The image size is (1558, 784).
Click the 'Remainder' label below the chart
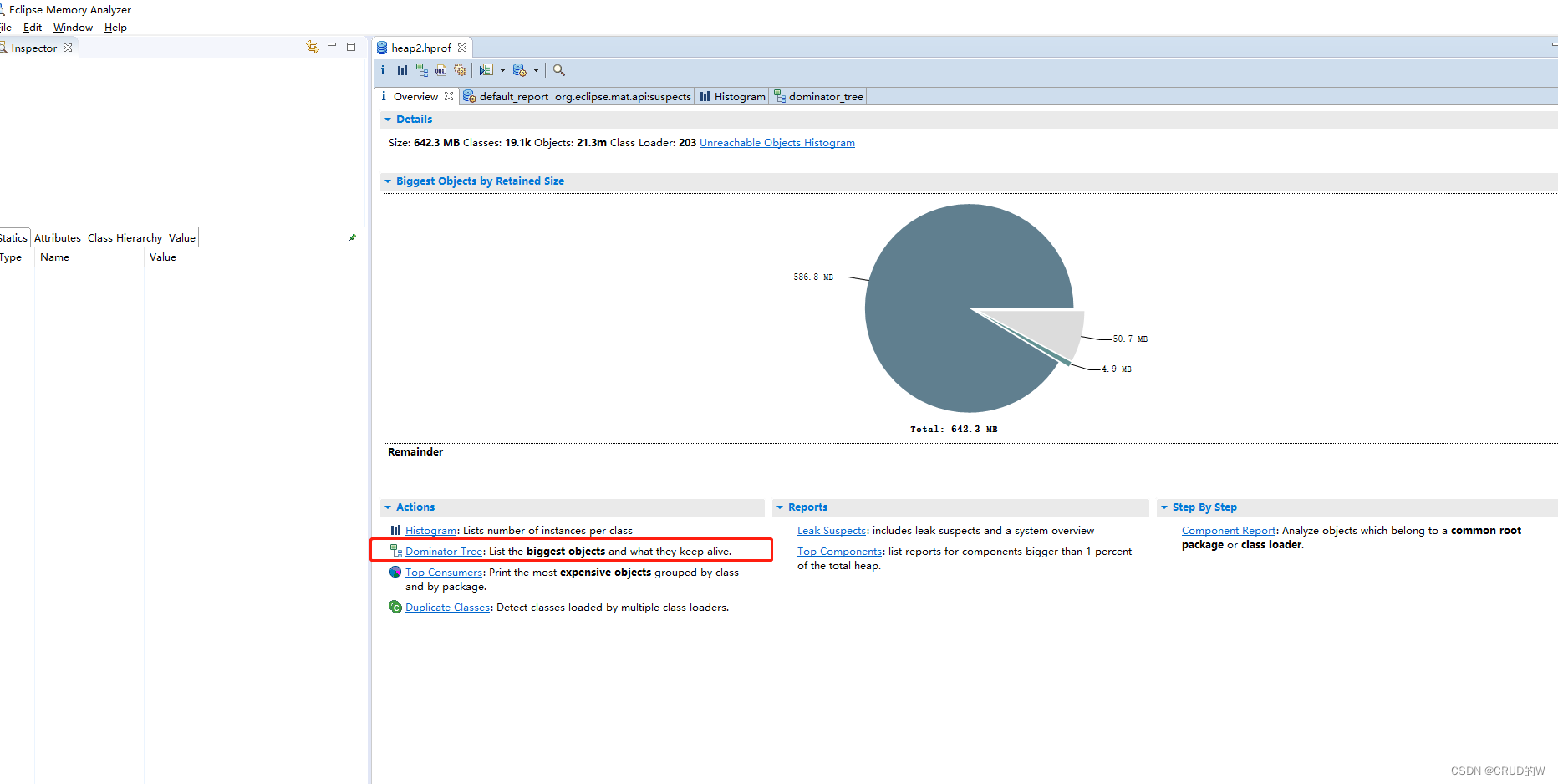coord(415,452)
